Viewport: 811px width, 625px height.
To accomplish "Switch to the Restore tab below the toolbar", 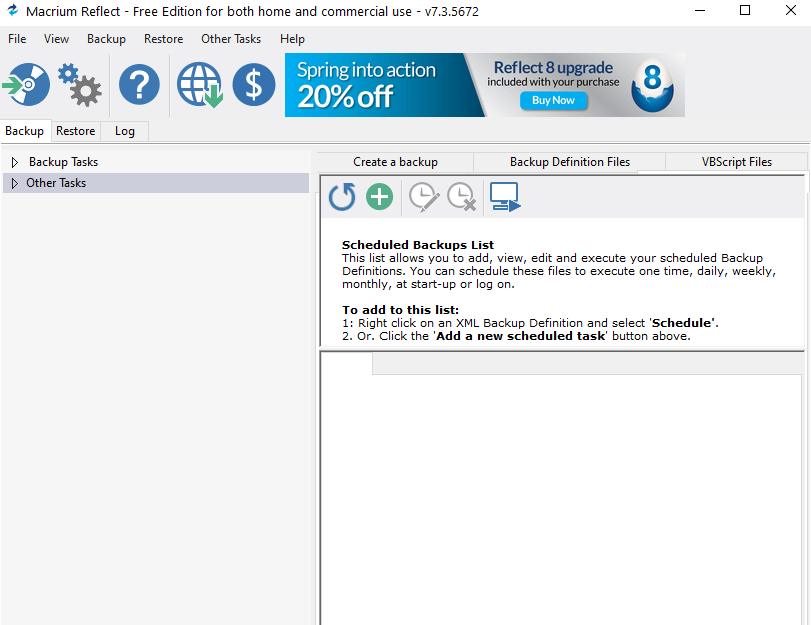I will coord(76,131).
